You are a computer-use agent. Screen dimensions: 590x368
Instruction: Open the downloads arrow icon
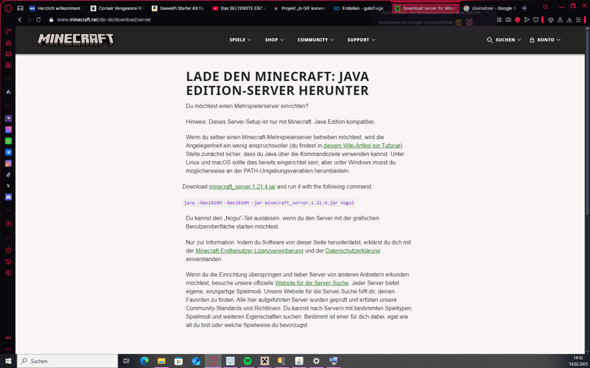(569, 20)
